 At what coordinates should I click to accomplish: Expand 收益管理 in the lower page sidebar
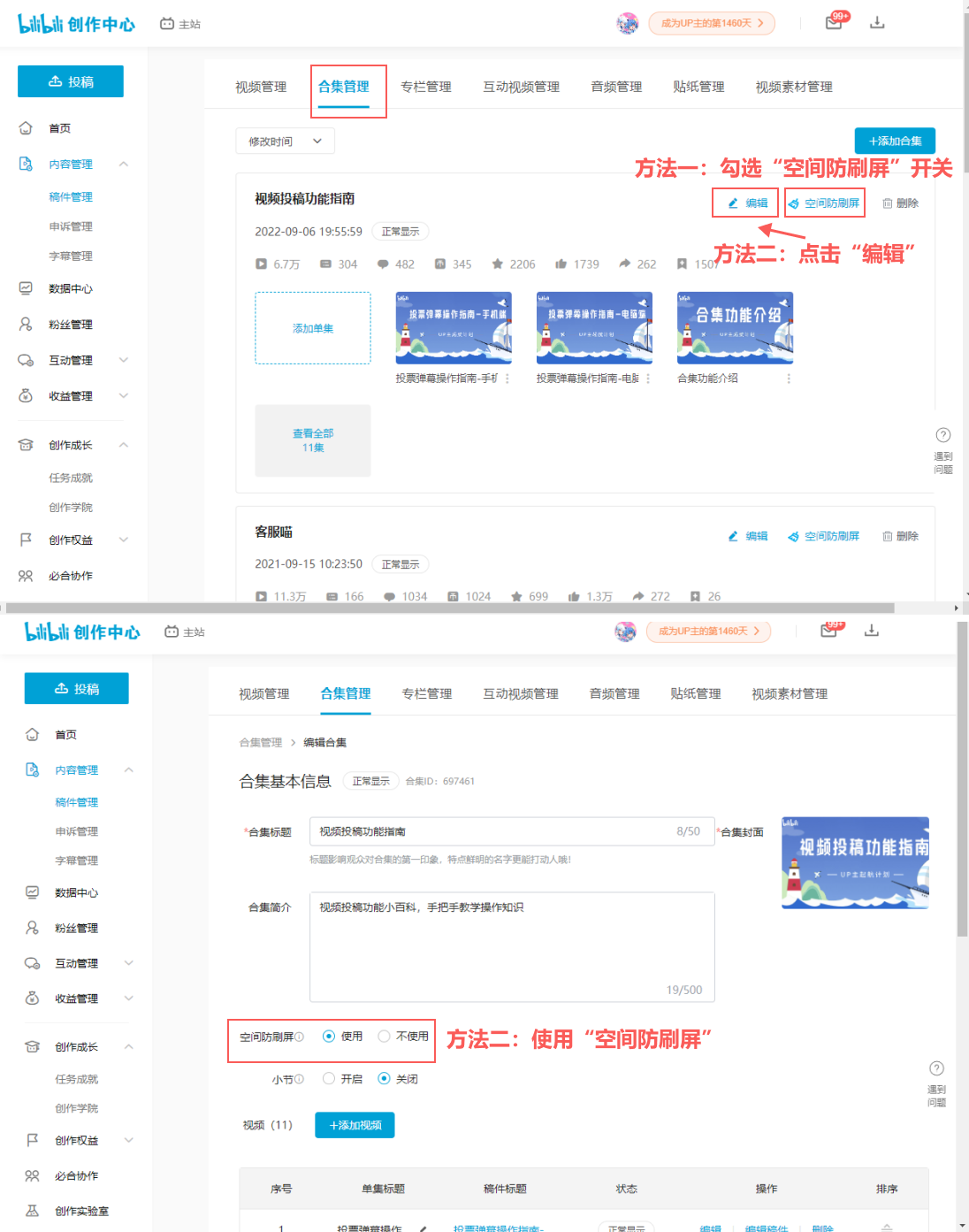(x=129, y=999)
